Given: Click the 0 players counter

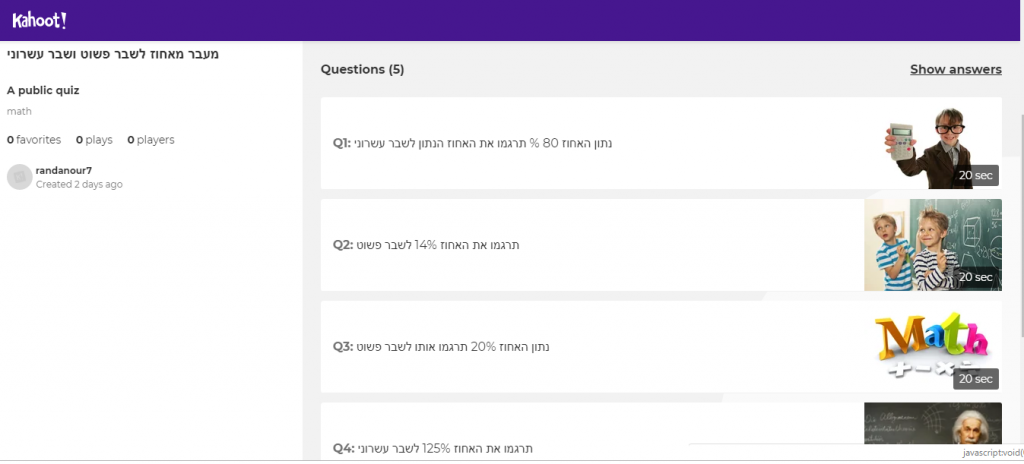Looking at the screenshot, I should (x=151, y=140).
